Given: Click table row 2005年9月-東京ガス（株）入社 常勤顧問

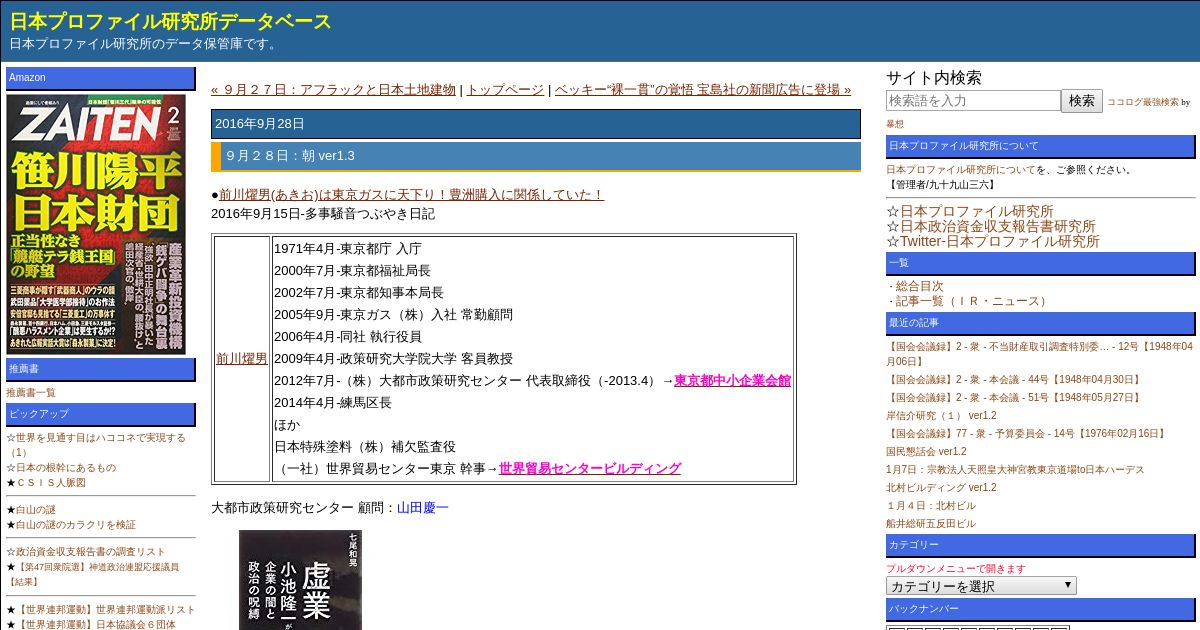Looking at the screenshot, I should pos(393,314).
